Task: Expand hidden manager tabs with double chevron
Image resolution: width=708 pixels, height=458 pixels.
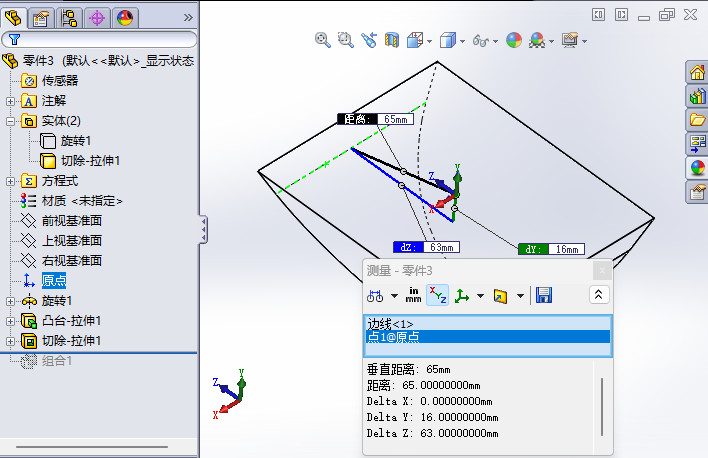Action: point(188,18)
